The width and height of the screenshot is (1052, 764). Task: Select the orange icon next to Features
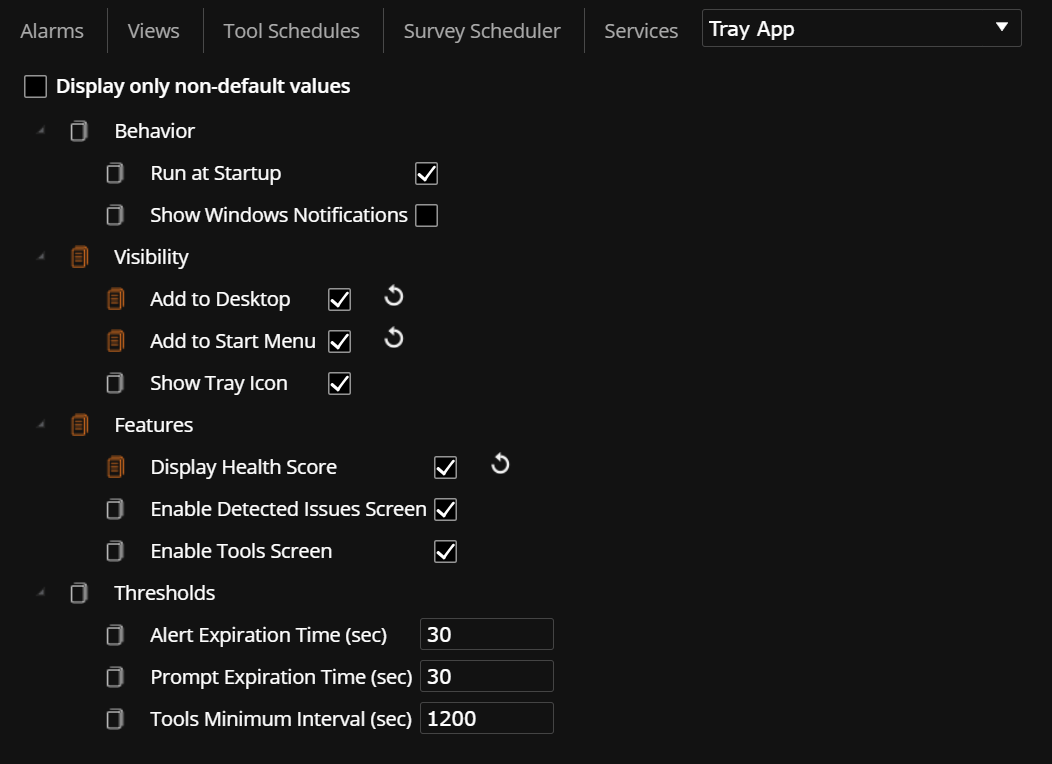[x=79, y=424]
